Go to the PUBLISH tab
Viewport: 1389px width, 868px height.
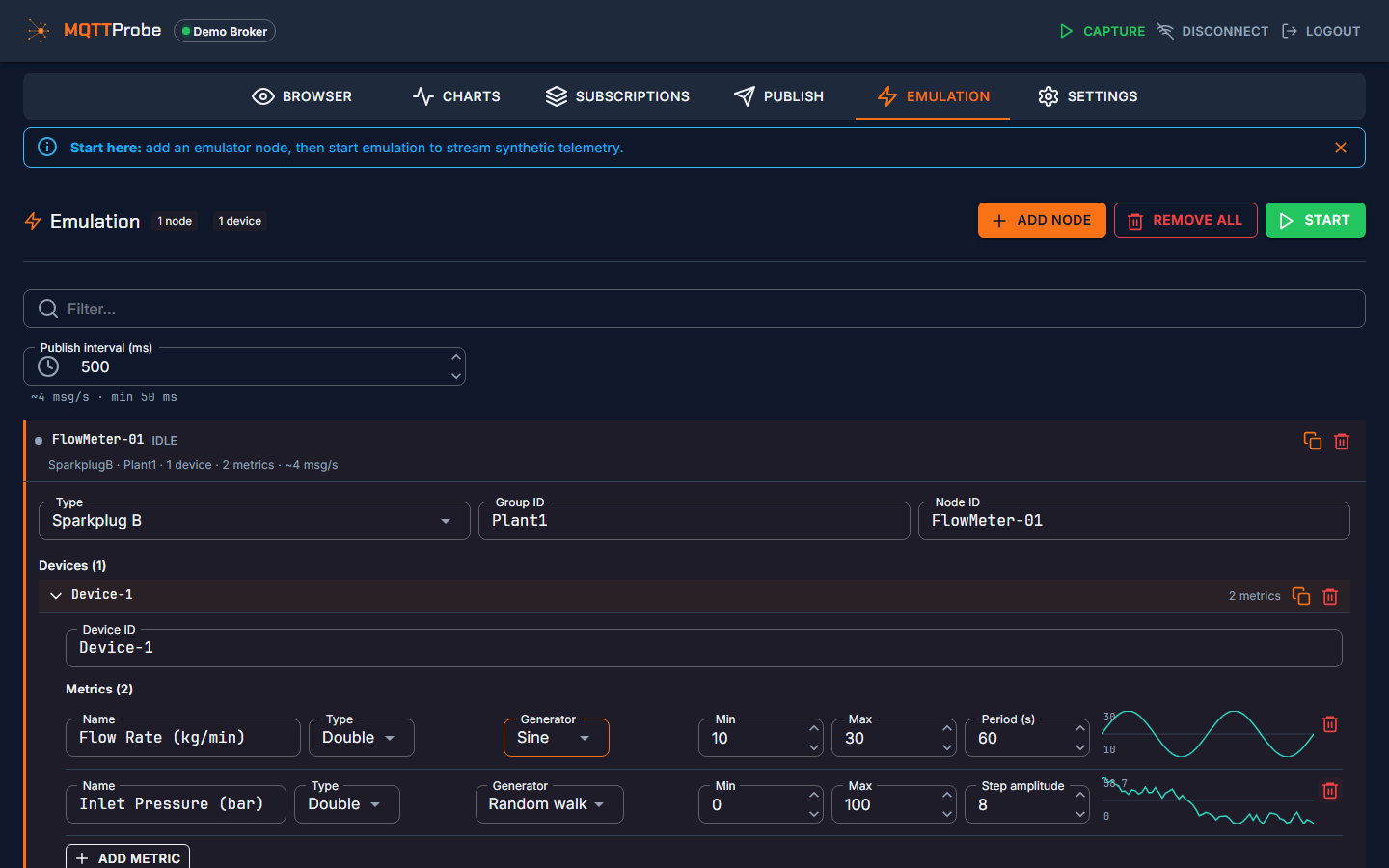click(x=778, y=96)
